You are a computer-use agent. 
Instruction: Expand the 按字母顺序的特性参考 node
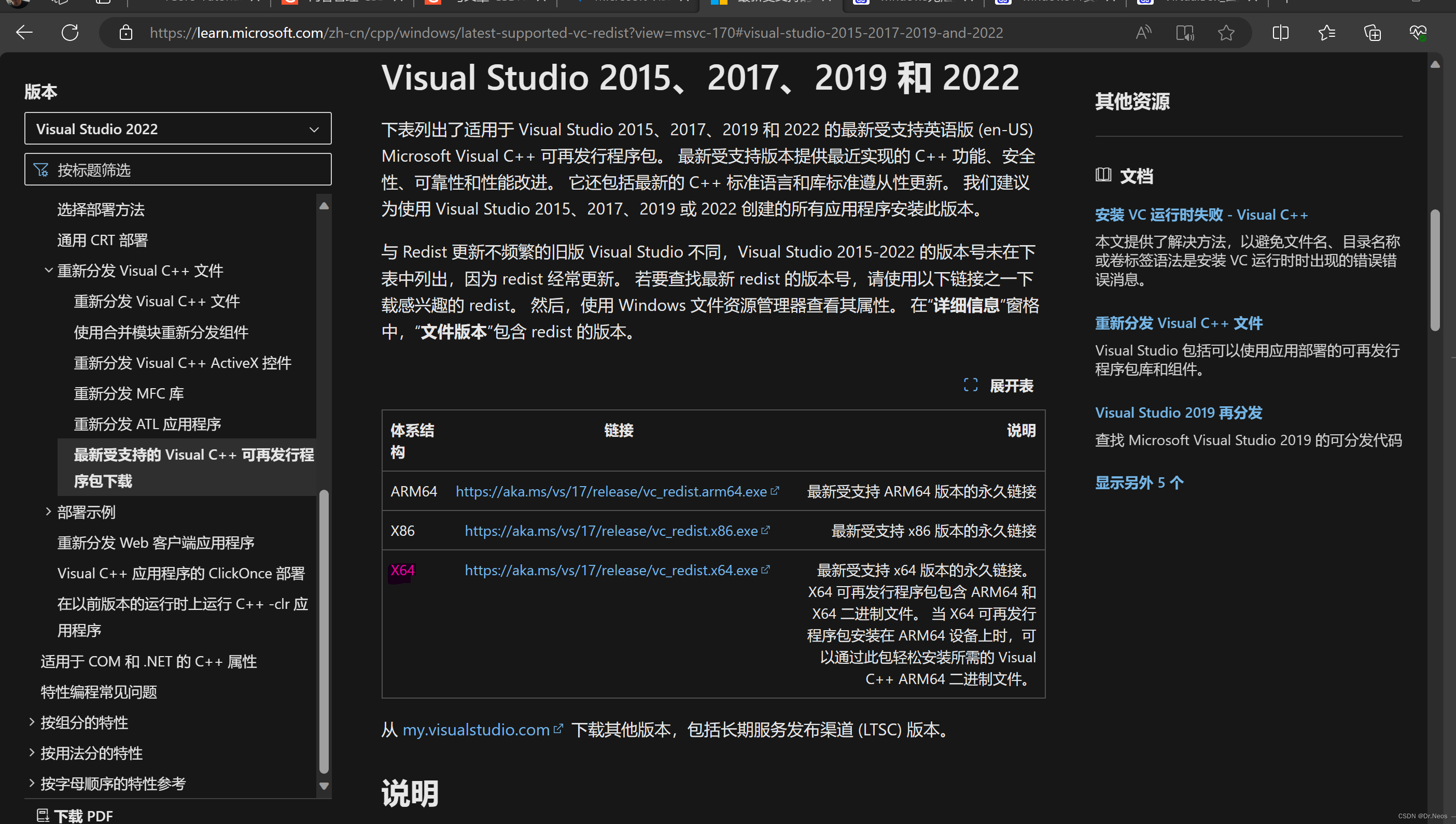click(x=32, y=783)
